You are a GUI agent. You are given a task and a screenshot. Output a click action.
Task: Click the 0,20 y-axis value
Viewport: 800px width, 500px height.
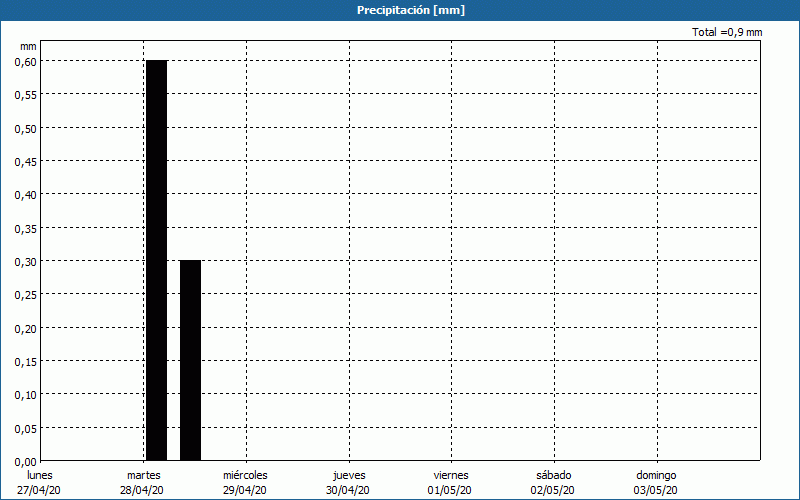[x=26, y=329]
